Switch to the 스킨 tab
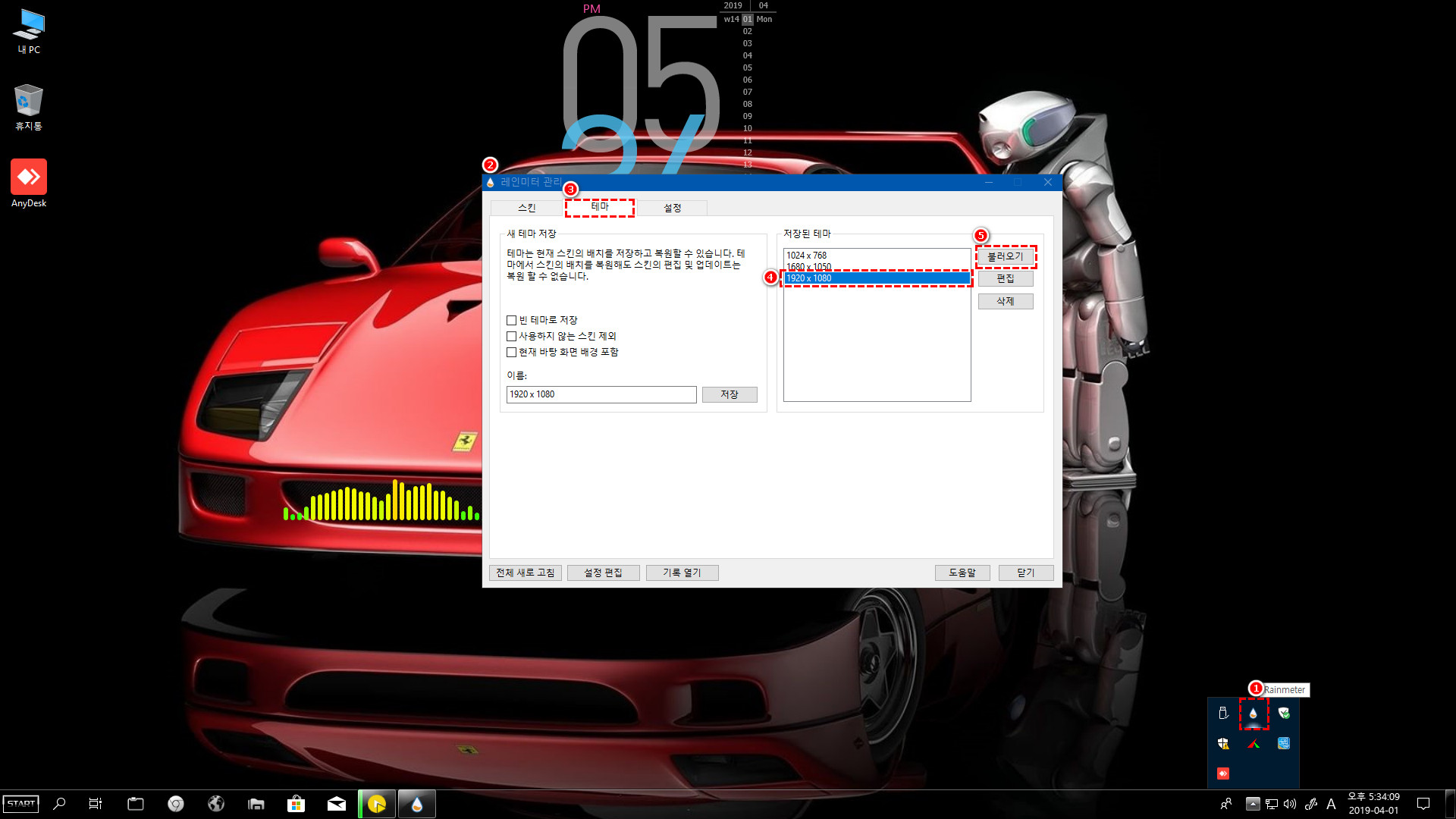The image size is (1456, 819). pyautogui.click(x=526, y=208)
